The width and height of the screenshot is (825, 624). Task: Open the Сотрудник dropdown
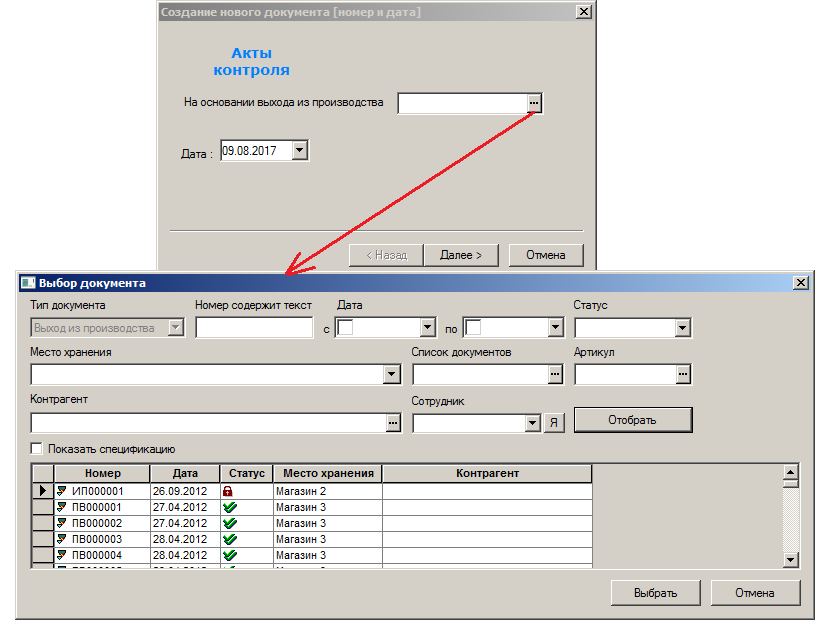(532, 423)
